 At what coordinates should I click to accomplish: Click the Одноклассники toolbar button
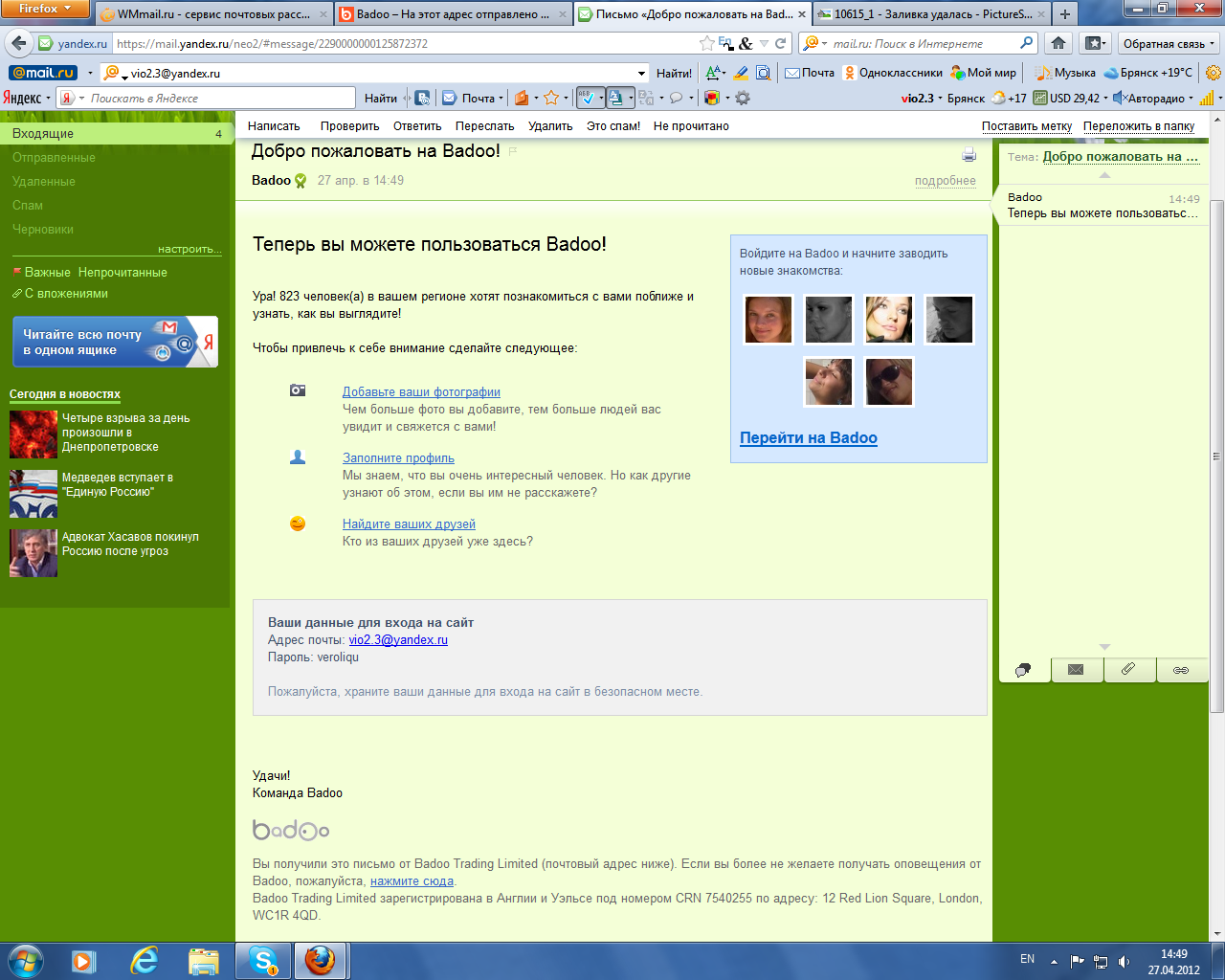click(x=893, y=73)
